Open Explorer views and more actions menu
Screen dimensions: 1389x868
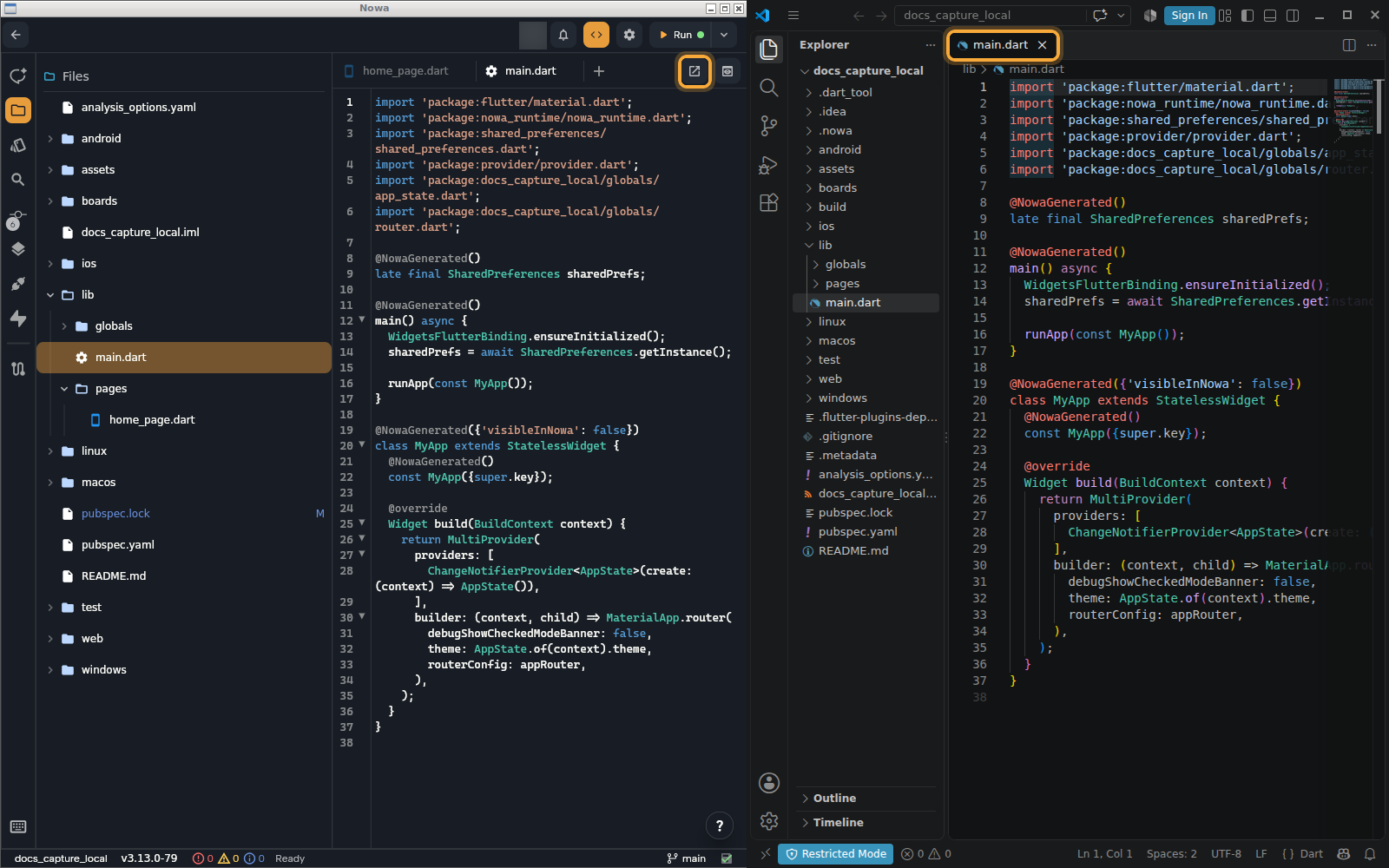click(x=931, y=45)
